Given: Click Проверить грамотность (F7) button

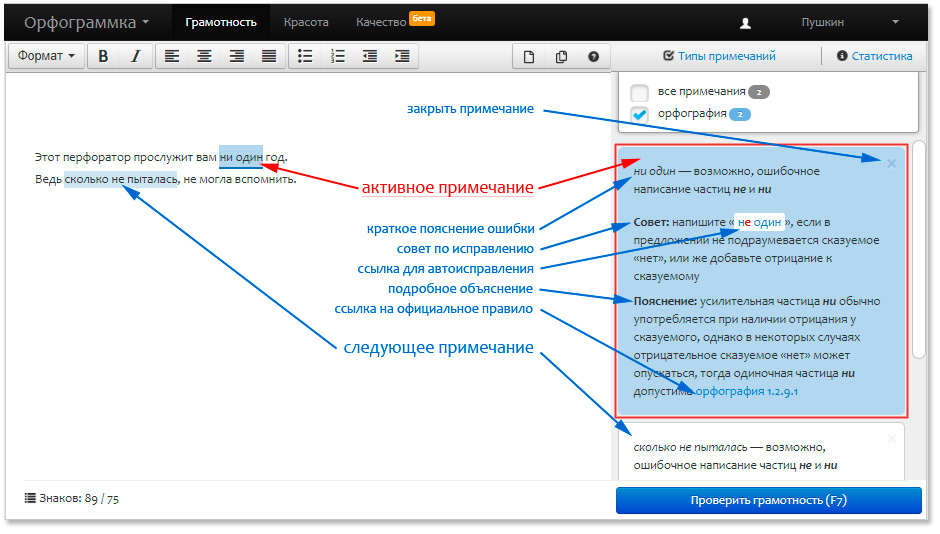Looking at the screenshot, I should click(x=769, y=500).
